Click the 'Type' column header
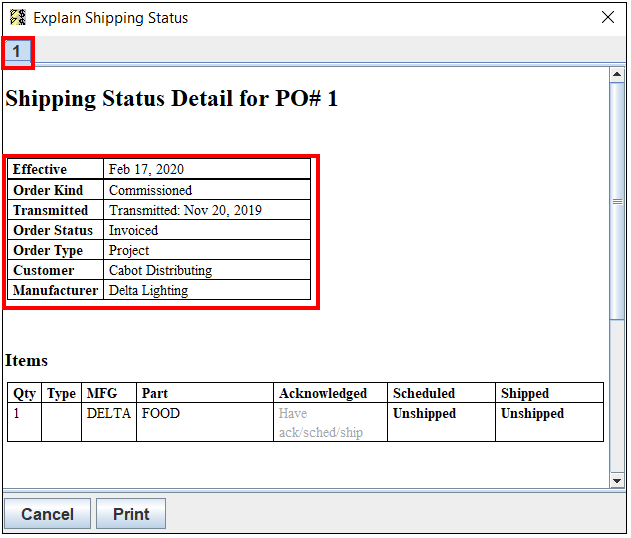The height and width of the screenshot is (538, 631). [61, 394]
